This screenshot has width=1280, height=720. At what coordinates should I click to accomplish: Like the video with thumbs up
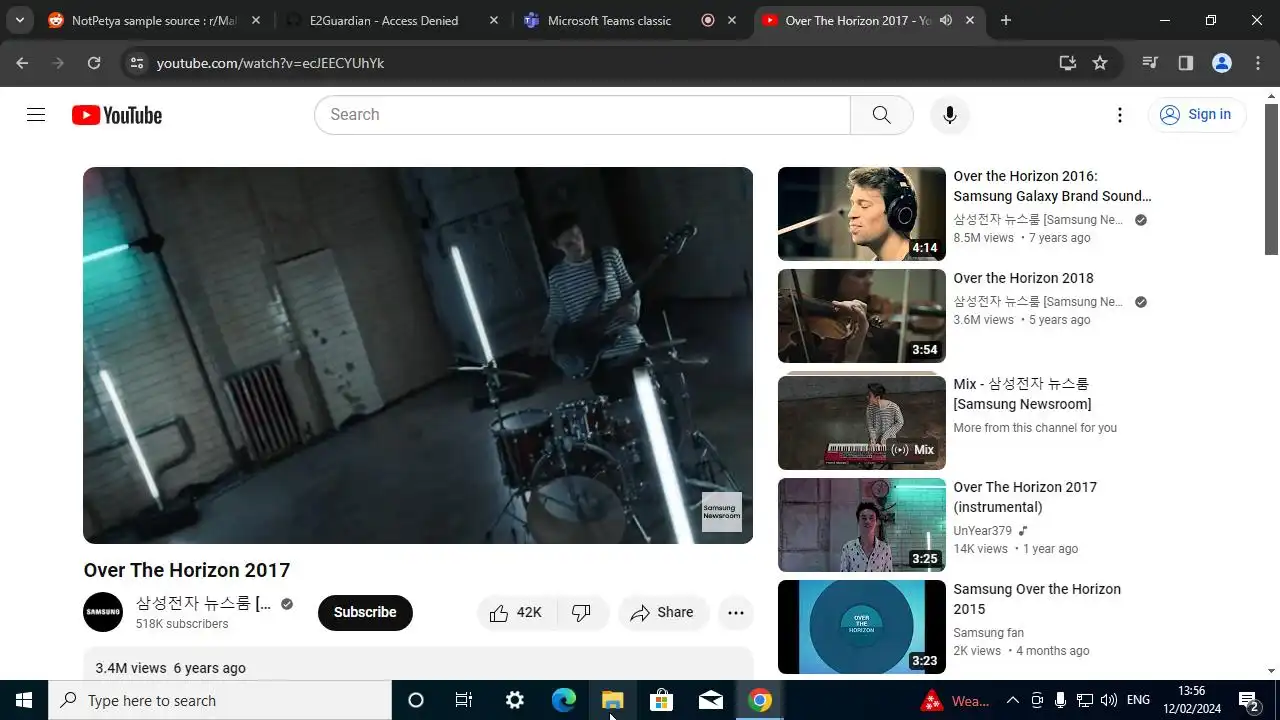click(x=515, y=613)
